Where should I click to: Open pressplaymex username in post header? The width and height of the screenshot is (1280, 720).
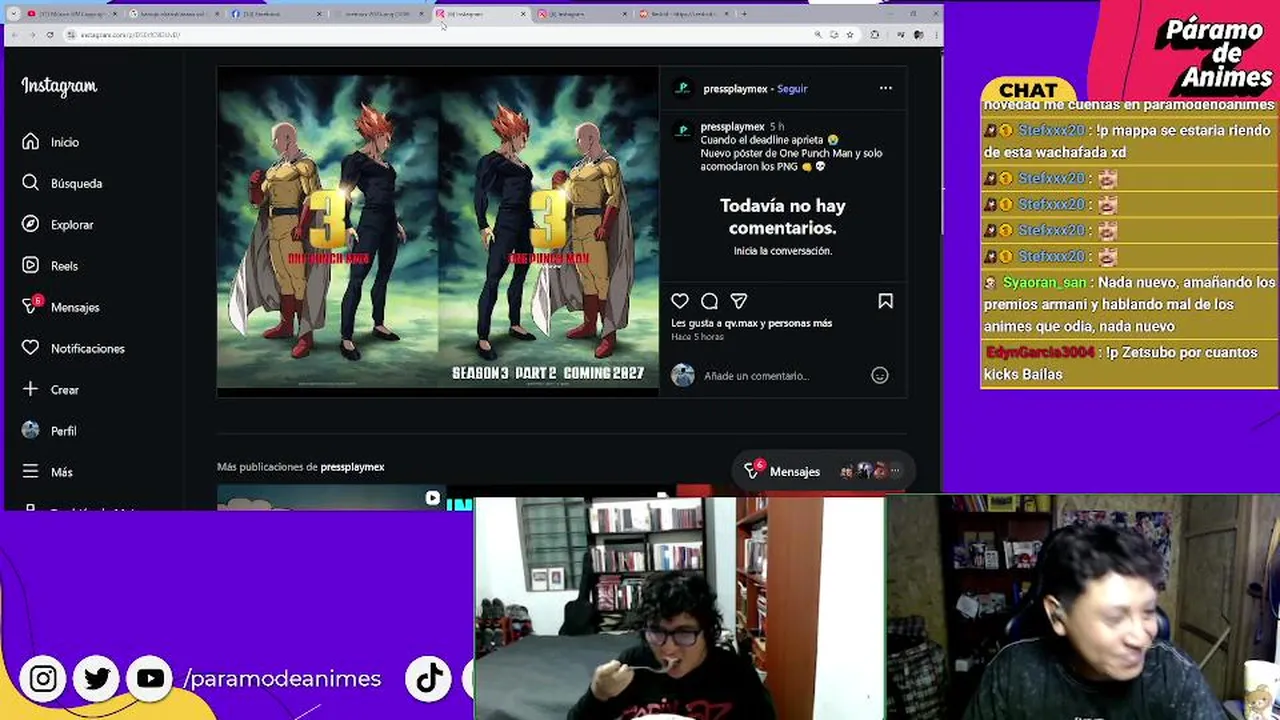(735, 89)
